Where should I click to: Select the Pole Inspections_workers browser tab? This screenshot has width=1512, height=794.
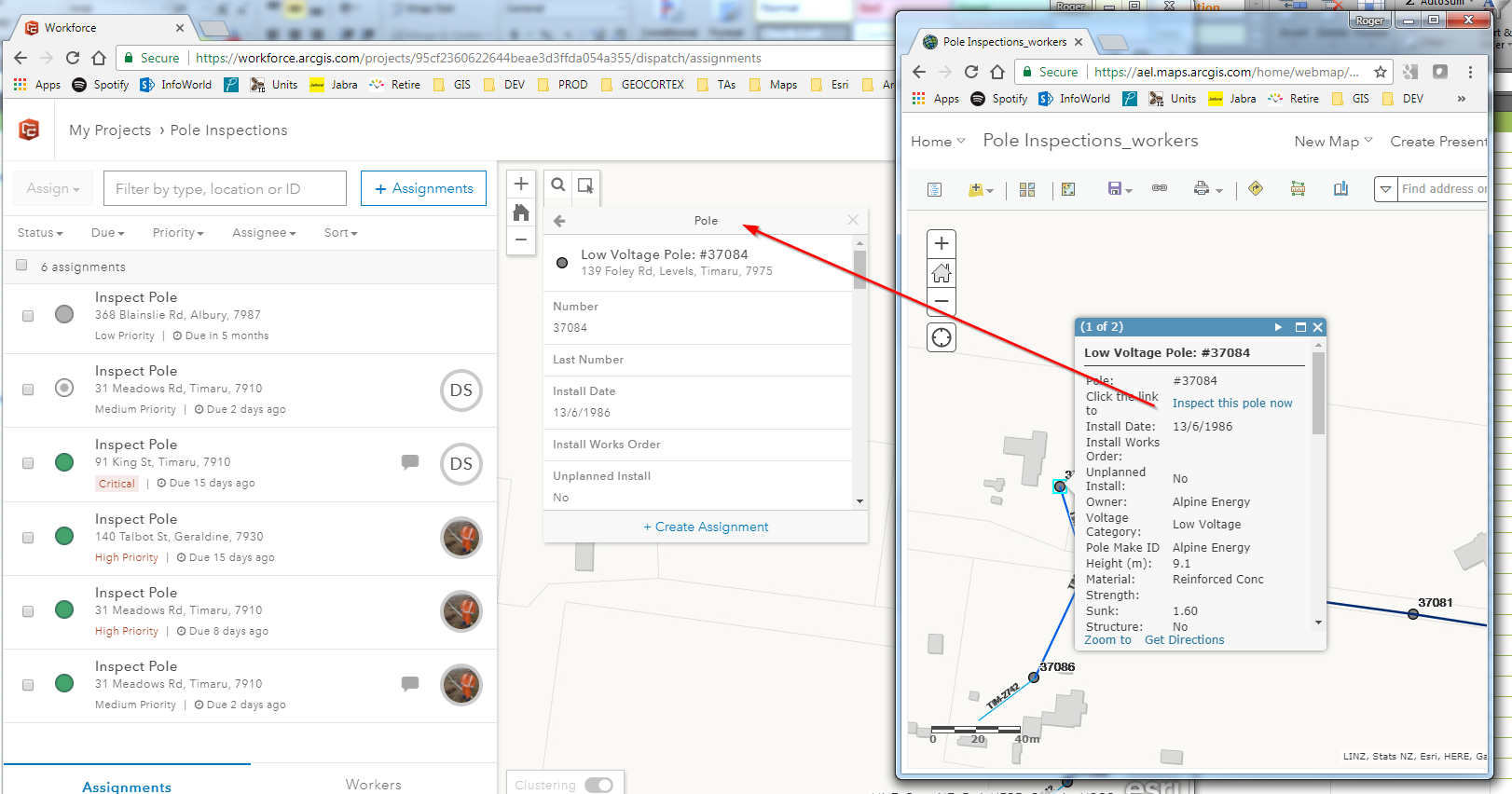[1005, 42]
